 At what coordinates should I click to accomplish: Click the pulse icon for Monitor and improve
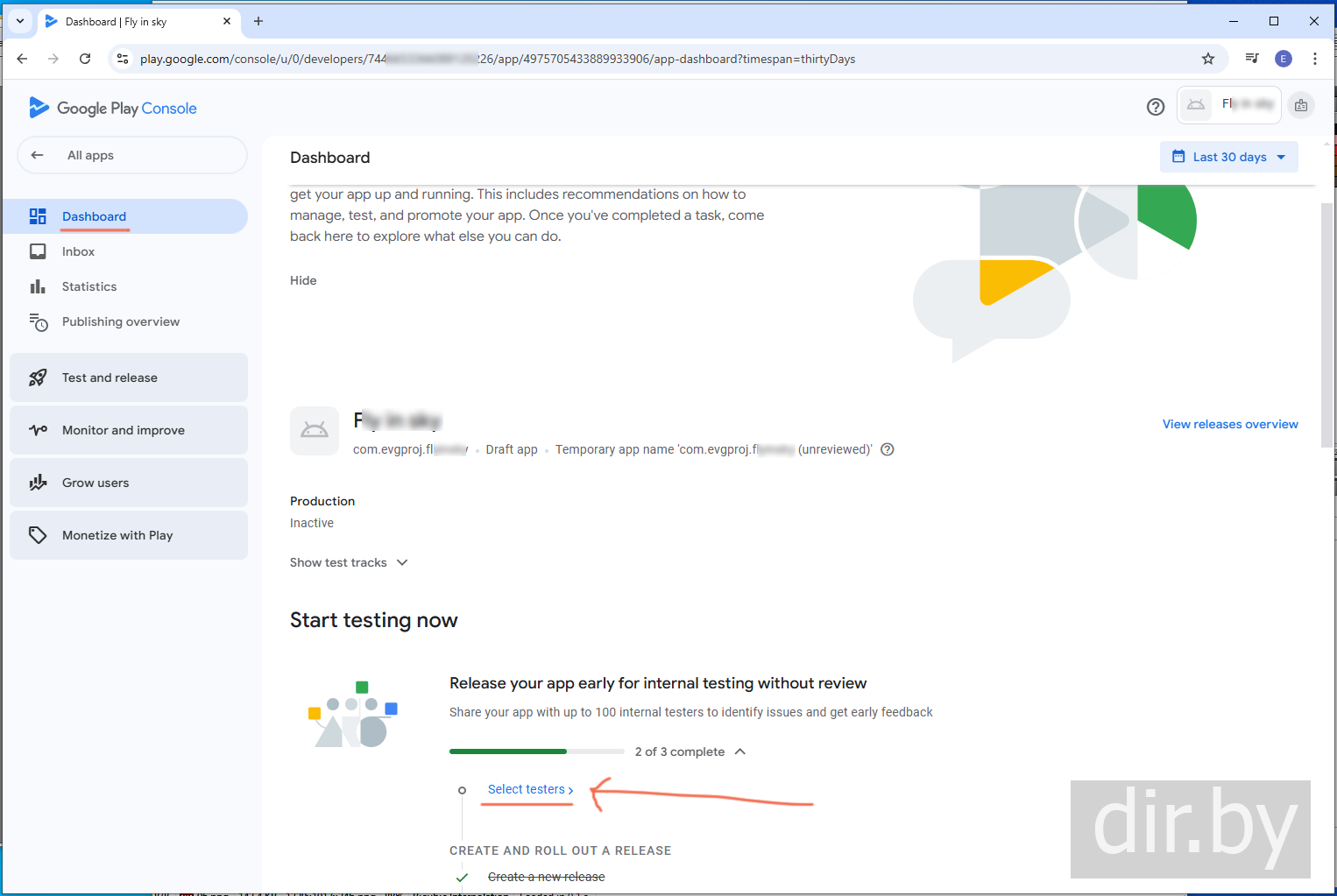pyautogui.click(x=38, y=430)
